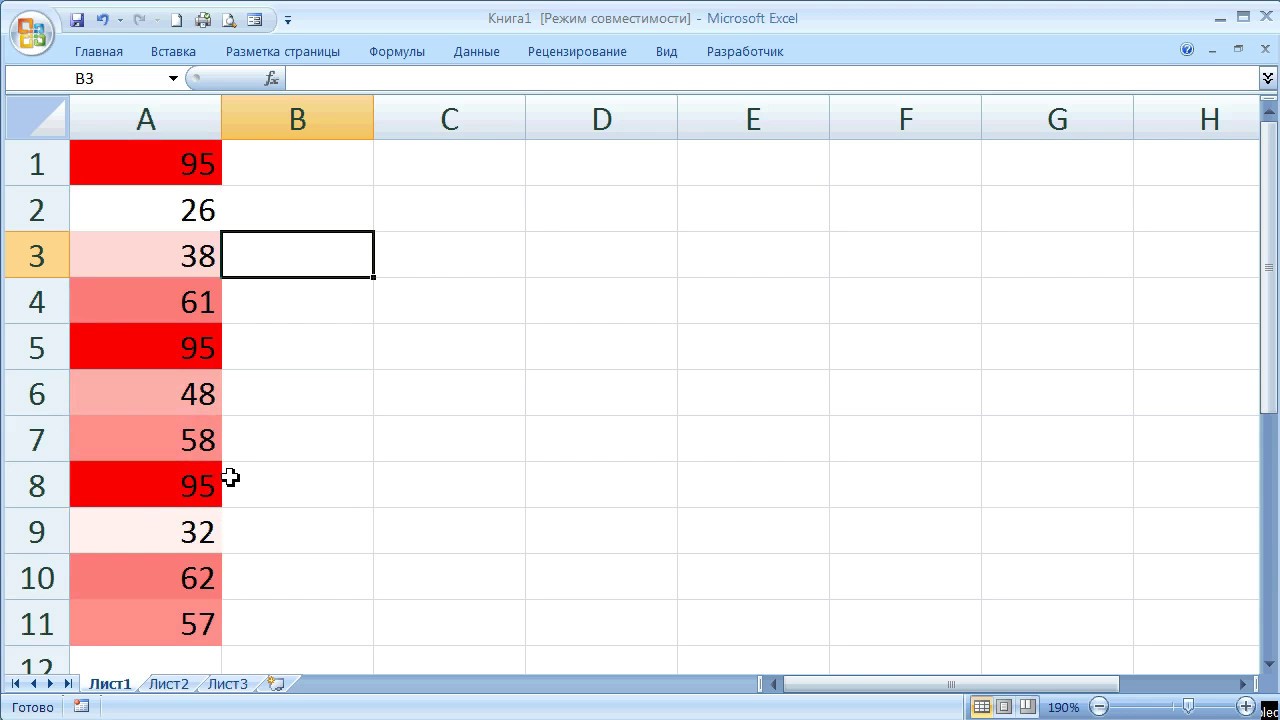Save the workbook via Quick Access
The image size is (1280, 720).
77,19
